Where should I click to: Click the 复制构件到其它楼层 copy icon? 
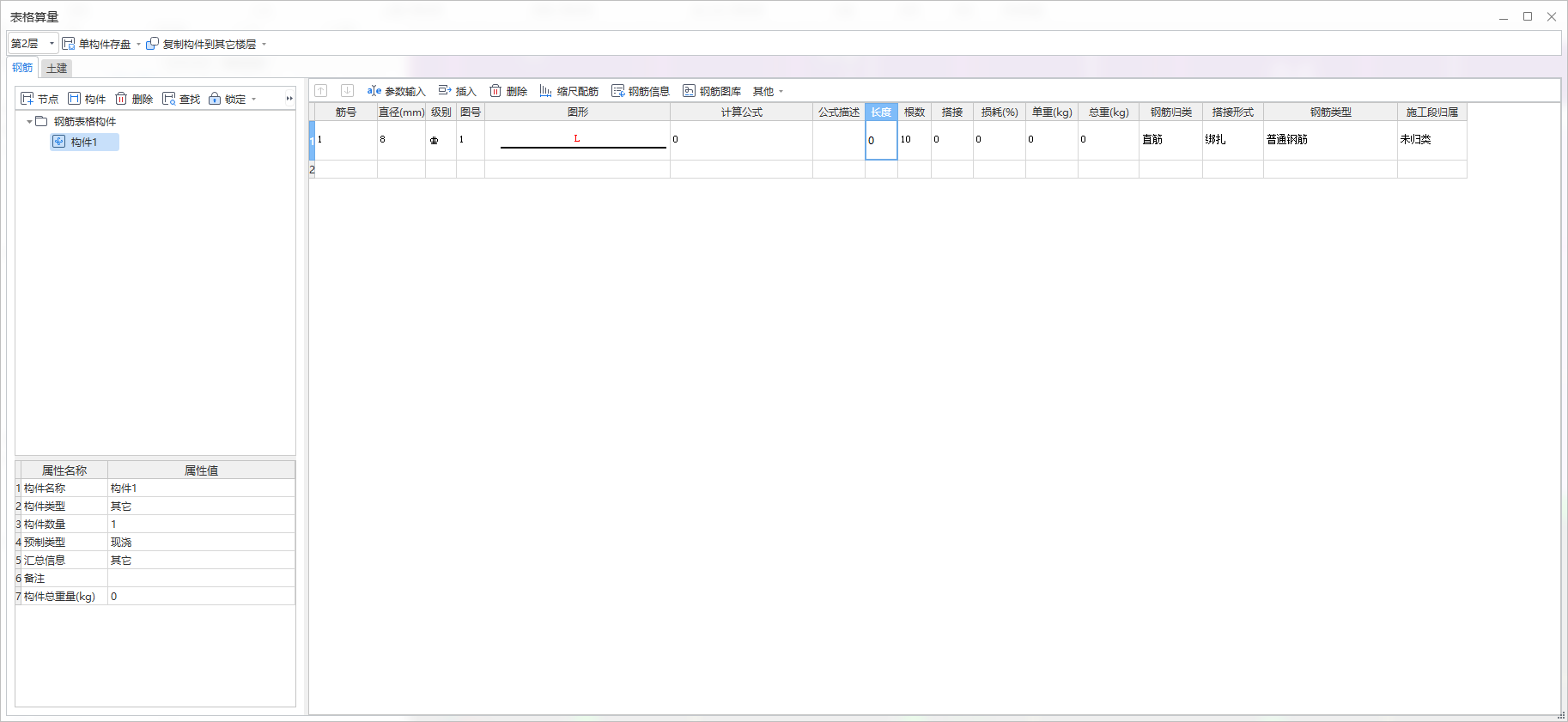coord(153,44)
